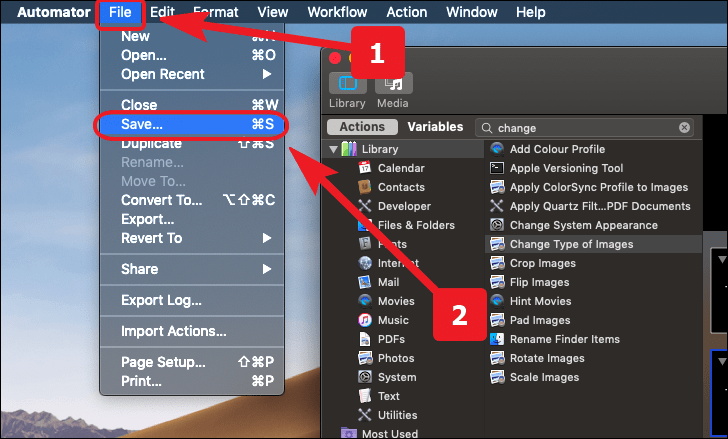Click the Apply Quartz Filter action icon
The height and width of the screenshot is (439, 728).
coord(497,206)
